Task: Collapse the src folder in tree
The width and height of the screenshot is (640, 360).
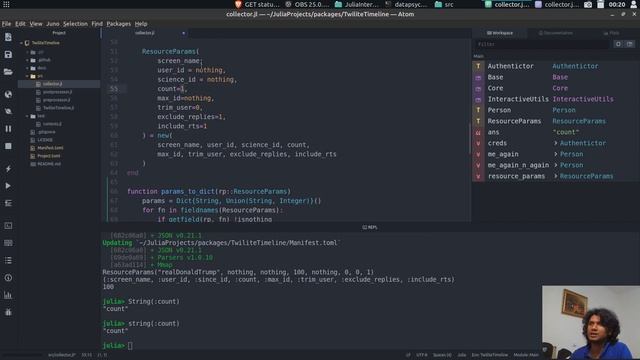Action: 28,76
